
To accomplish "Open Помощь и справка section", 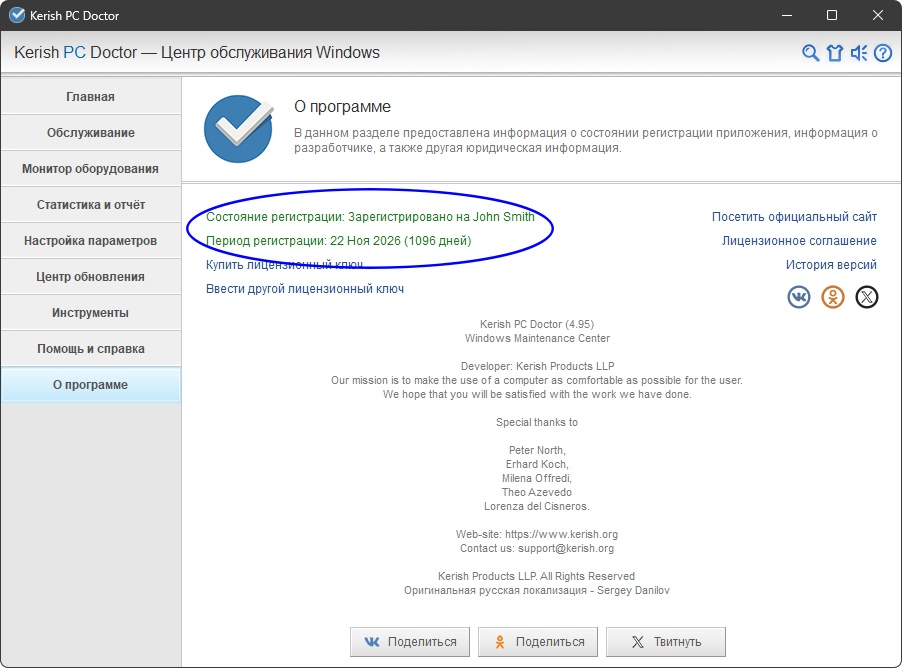I will point(90,349).
